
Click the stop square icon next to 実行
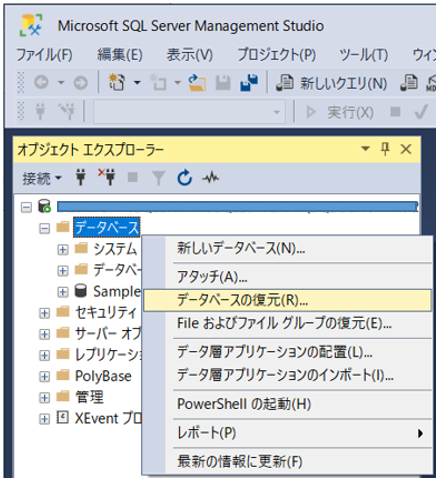(395, 111)
